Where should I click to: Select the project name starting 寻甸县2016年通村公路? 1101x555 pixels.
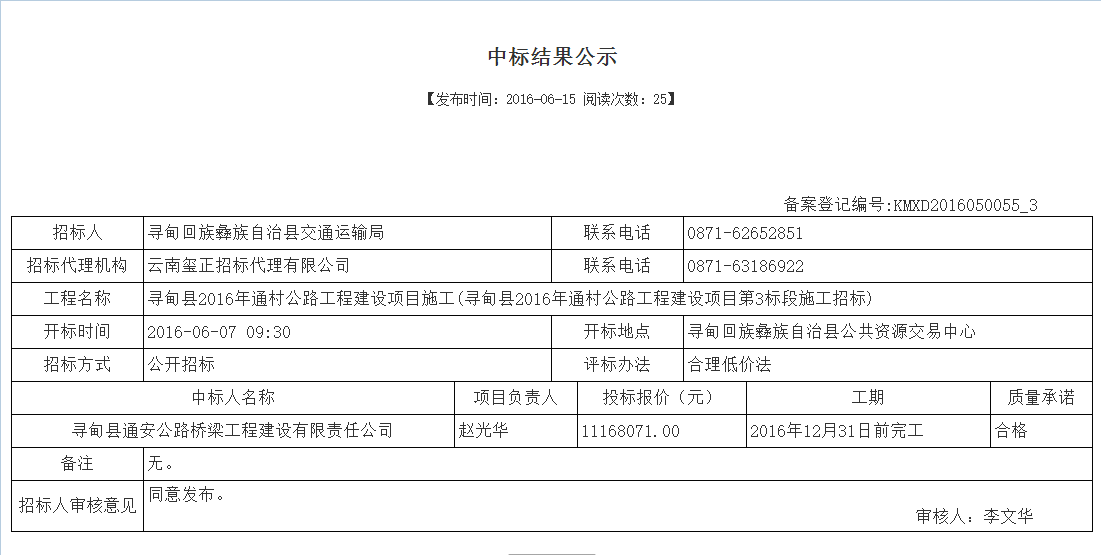point(510,299)
